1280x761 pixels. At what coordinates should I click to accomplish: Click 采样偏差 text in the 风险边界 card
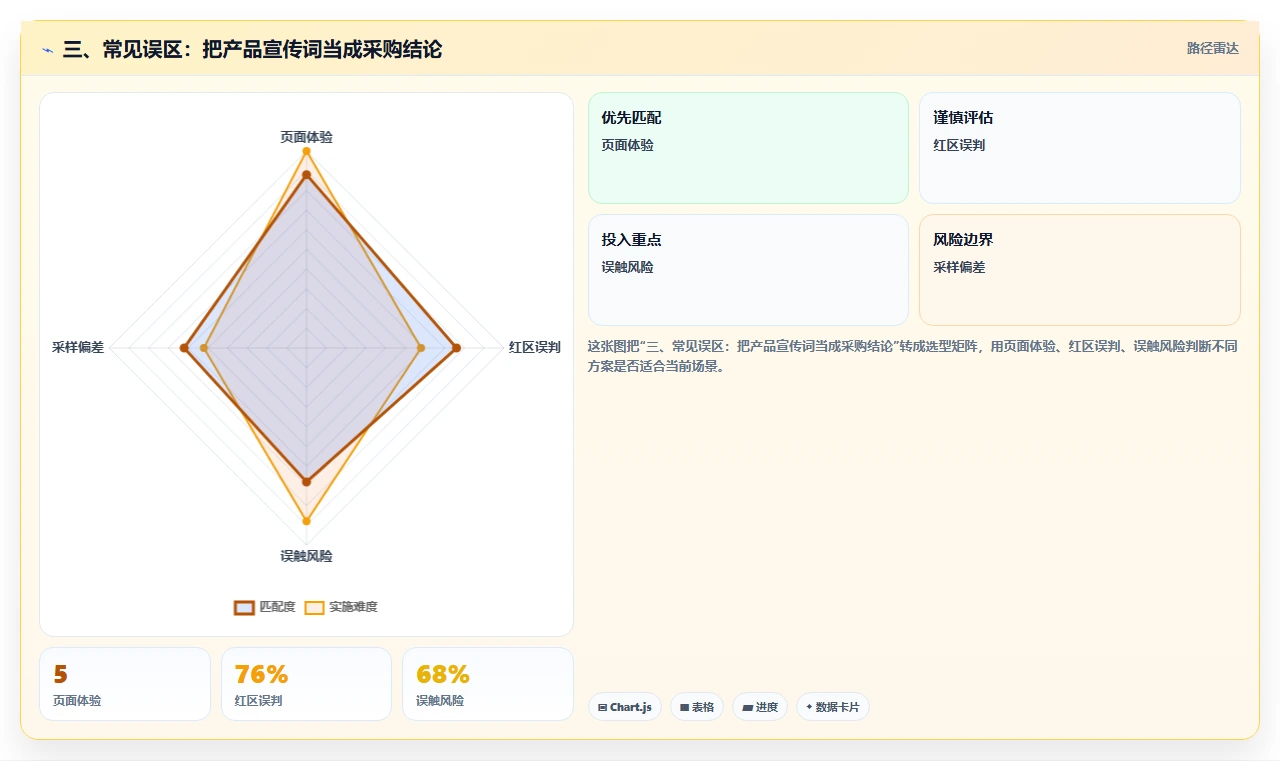(959, 267)
